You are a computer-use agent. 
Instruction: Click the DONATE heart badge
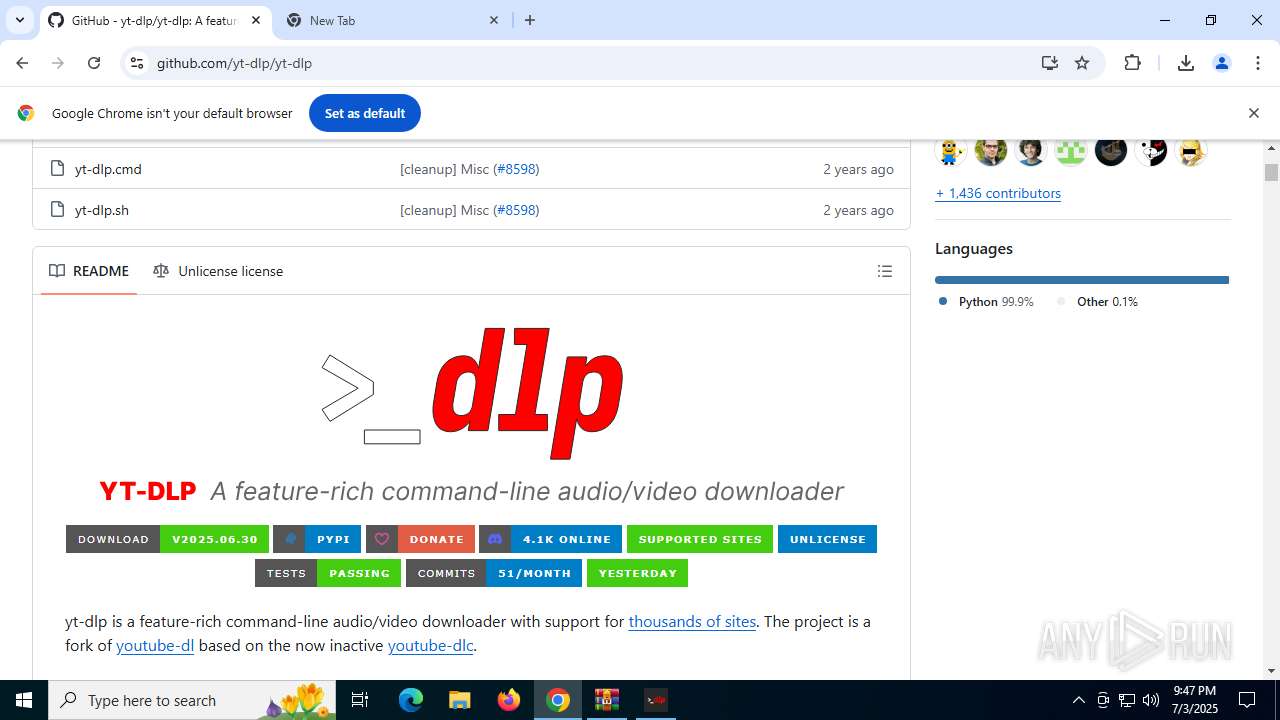tap(420, 539)
